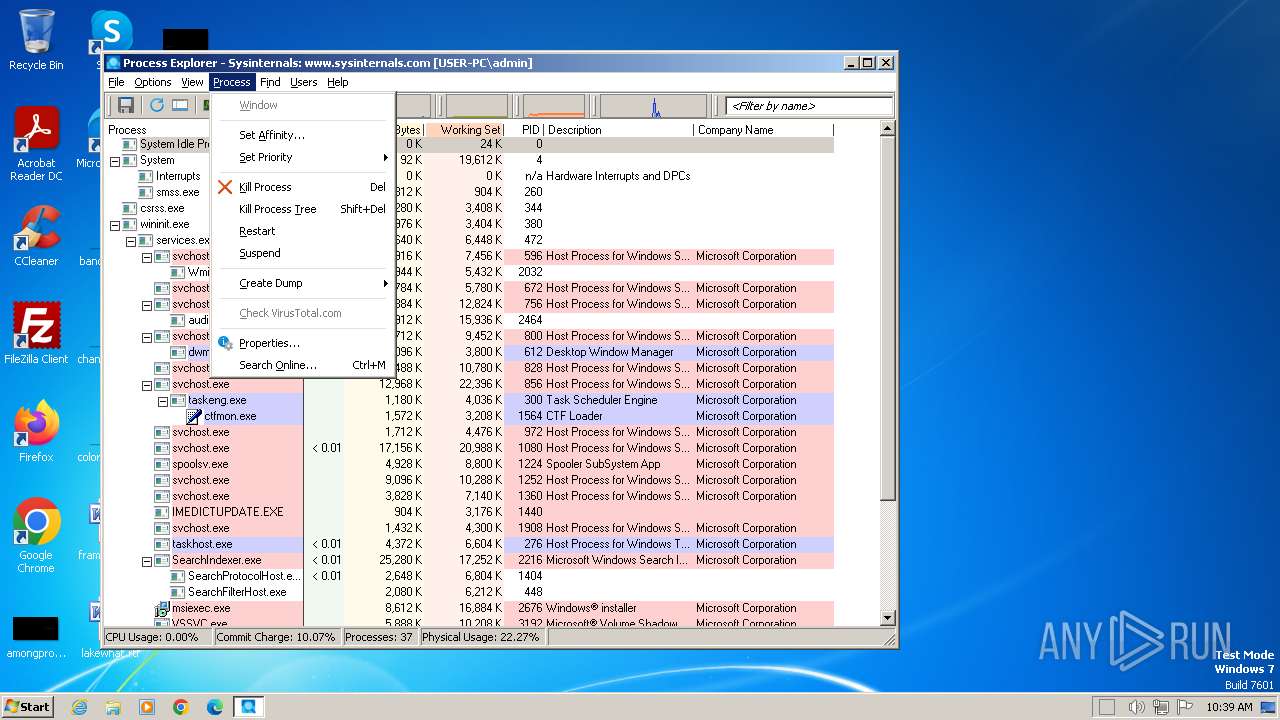Click the Properties menu icon
The image size is (1280, 720).
click(225, 343)
